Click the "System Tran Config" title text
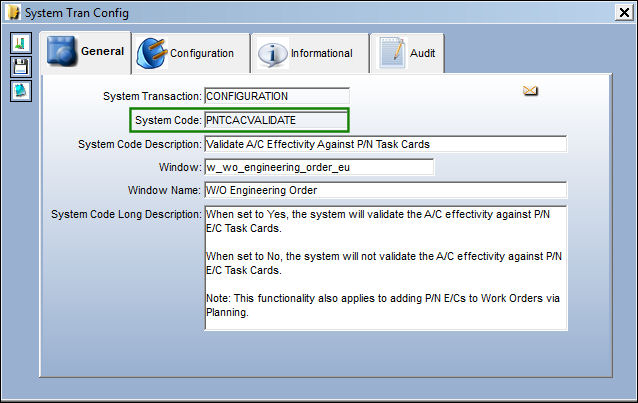638x403 pixels. click(76, 13)
